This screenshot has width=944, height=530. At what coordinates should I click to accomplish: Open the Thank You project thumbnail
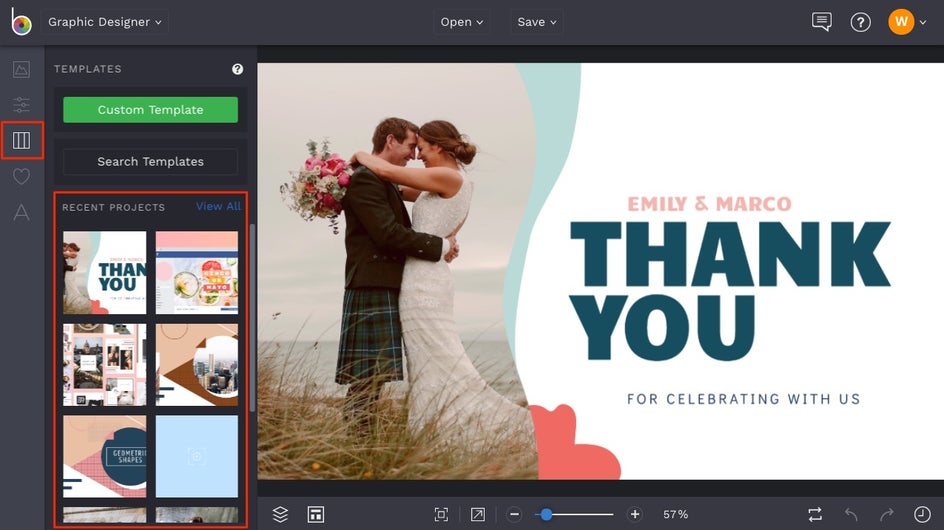105,272
